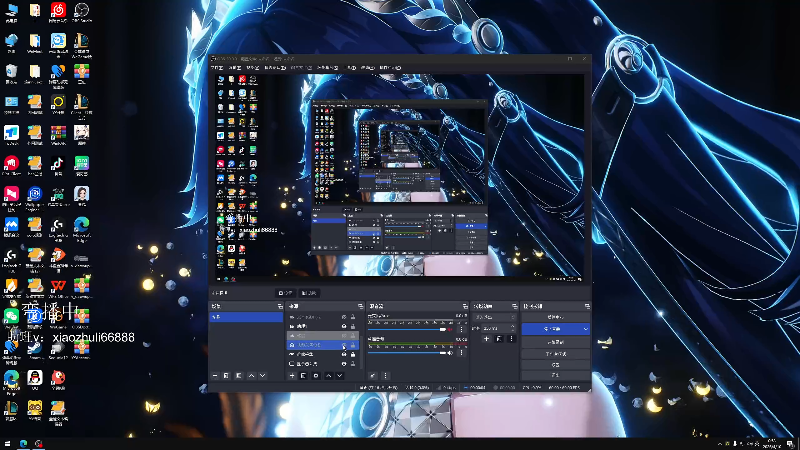
Task: Click the Windows Start button on the taskbar
Action: click(7, 444)
